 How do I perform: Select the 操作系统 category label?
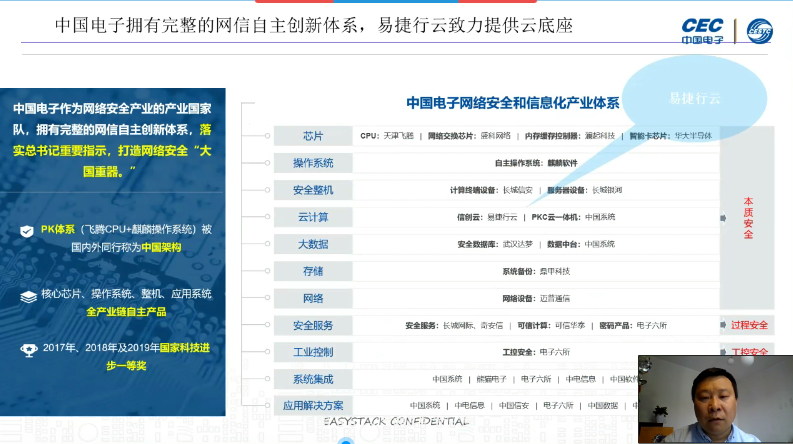coord(313,163)
